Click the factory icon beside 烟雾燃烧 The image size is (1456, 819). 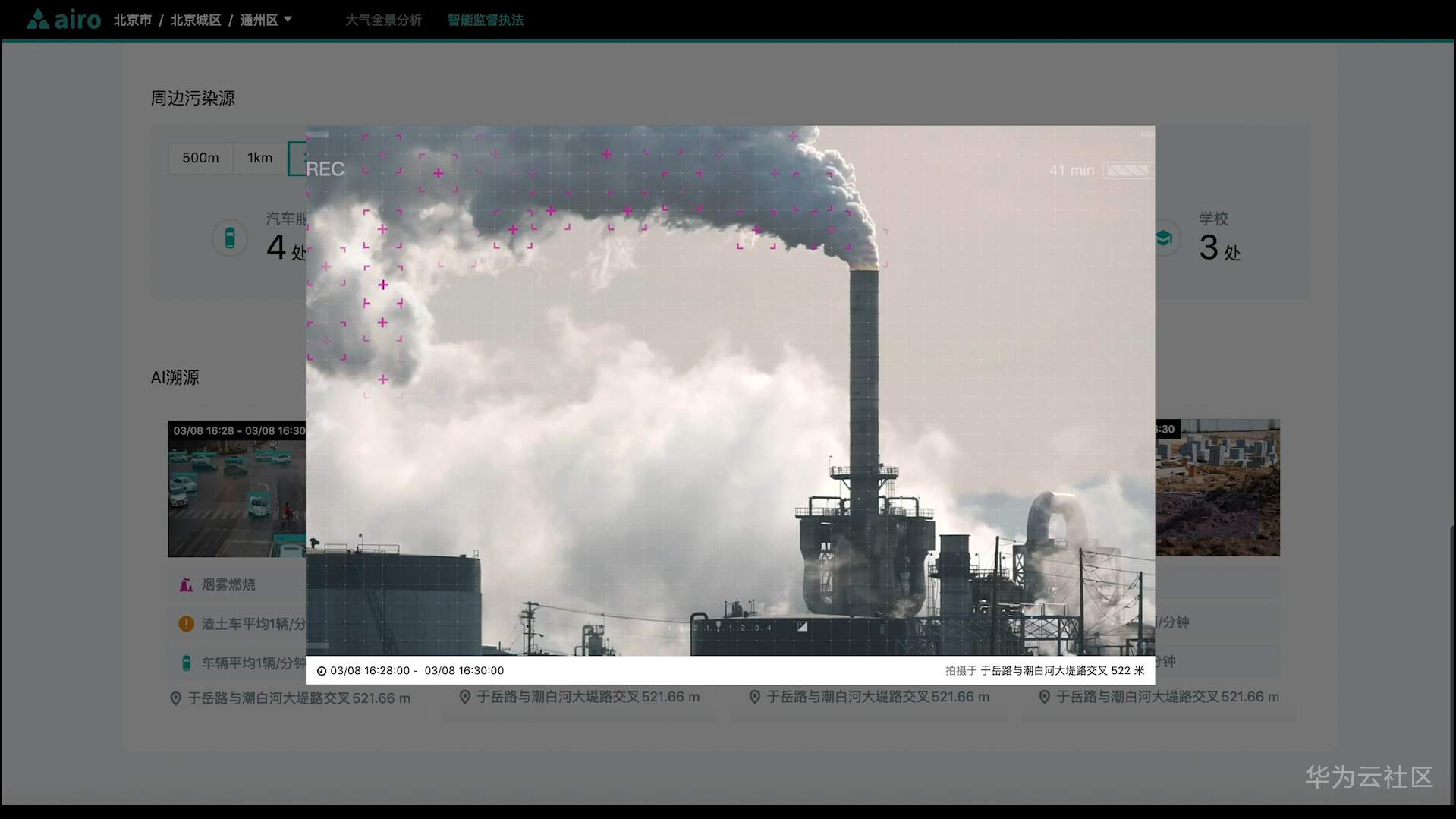coord(186,584)
